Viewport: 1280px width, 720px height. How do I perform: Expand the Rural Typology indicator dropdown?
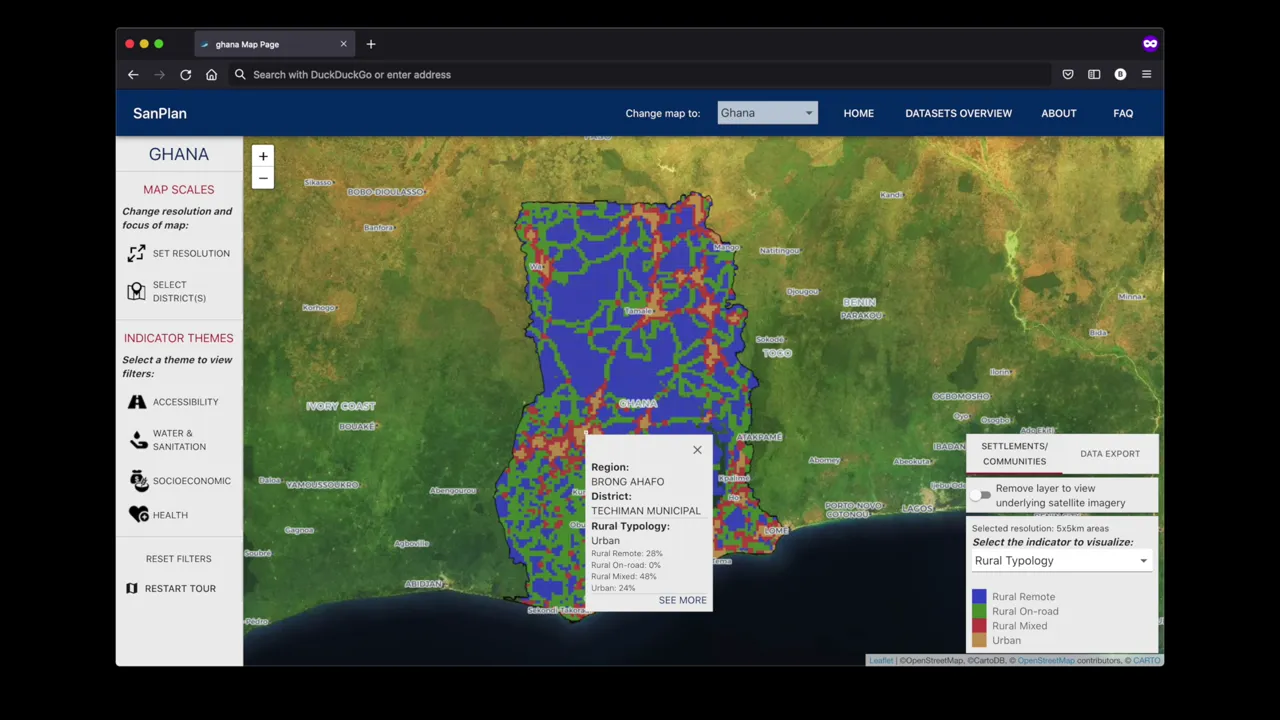tap(1062, 561)
